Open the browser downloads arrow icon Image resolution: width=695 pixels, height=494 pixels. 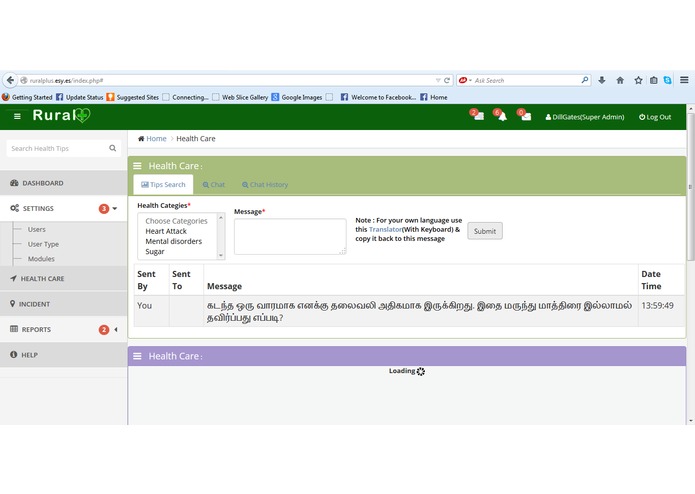[x=601, y=80]
